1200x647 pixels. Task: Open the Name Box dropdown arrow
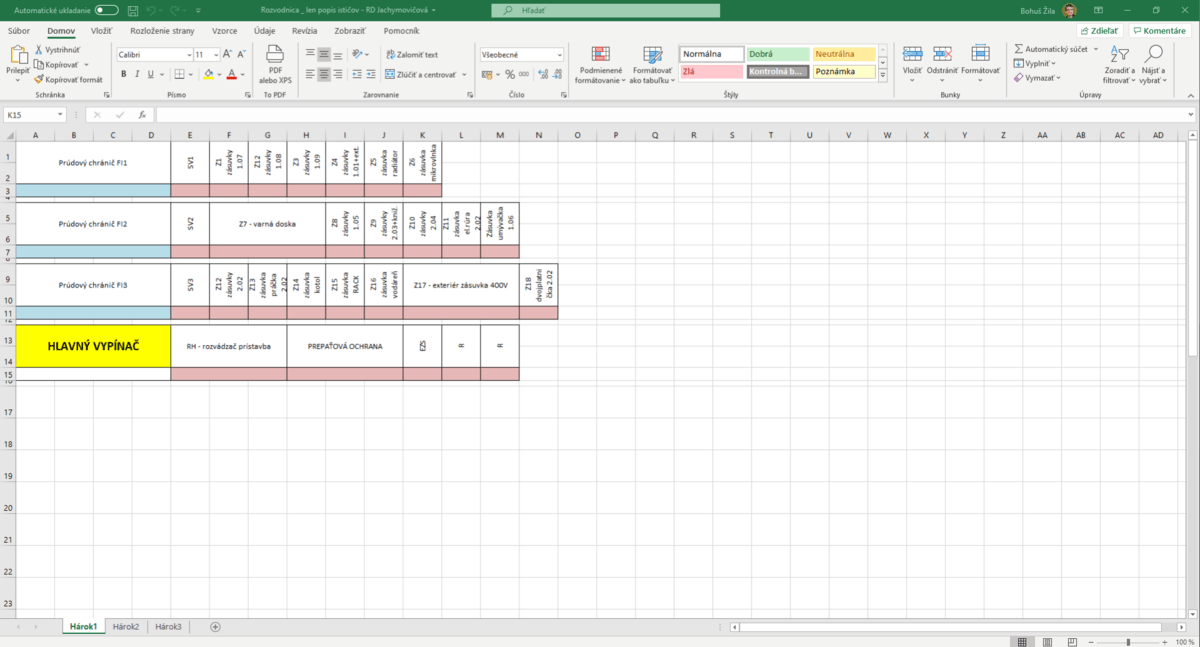(60, 115)
